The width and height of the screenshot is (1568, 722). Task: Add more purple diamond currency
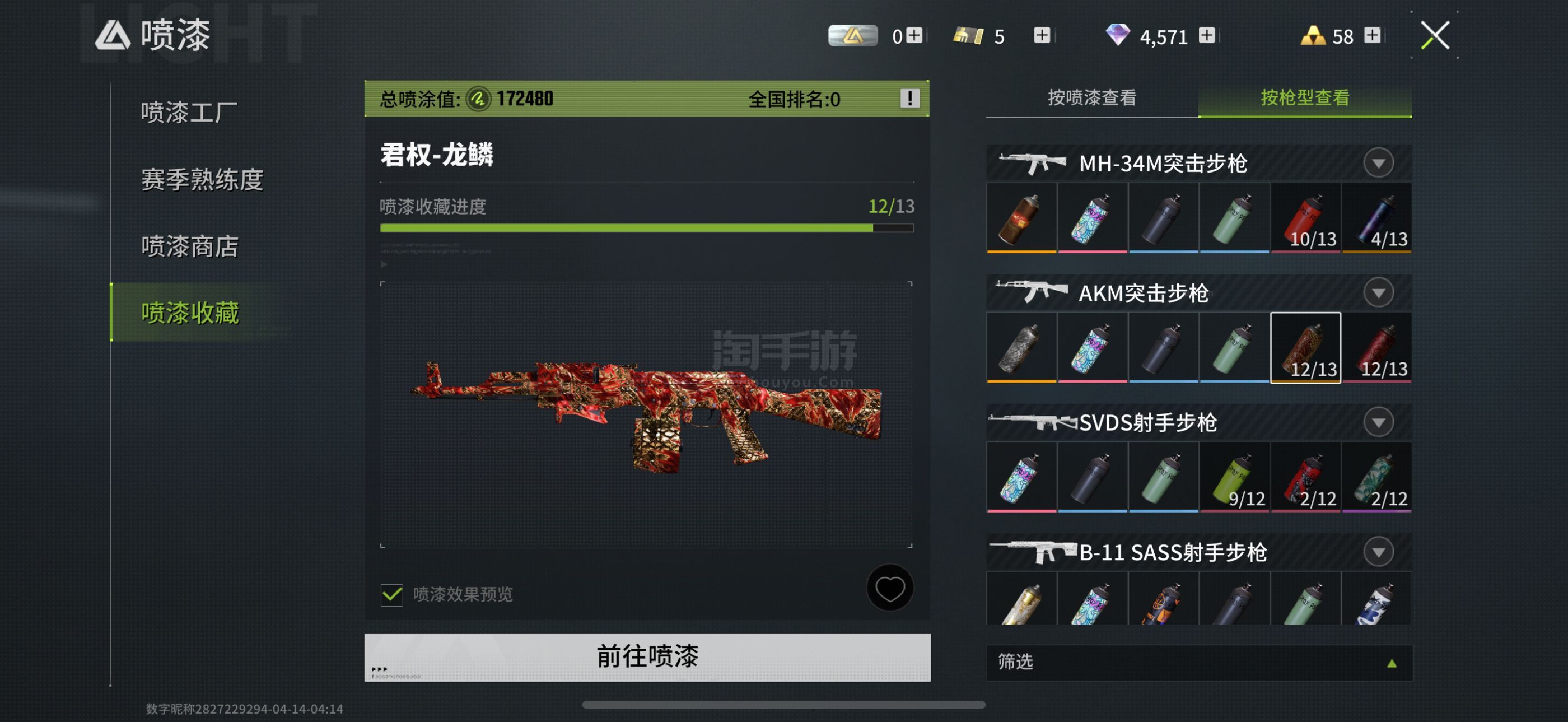(x=1207, y=35)
